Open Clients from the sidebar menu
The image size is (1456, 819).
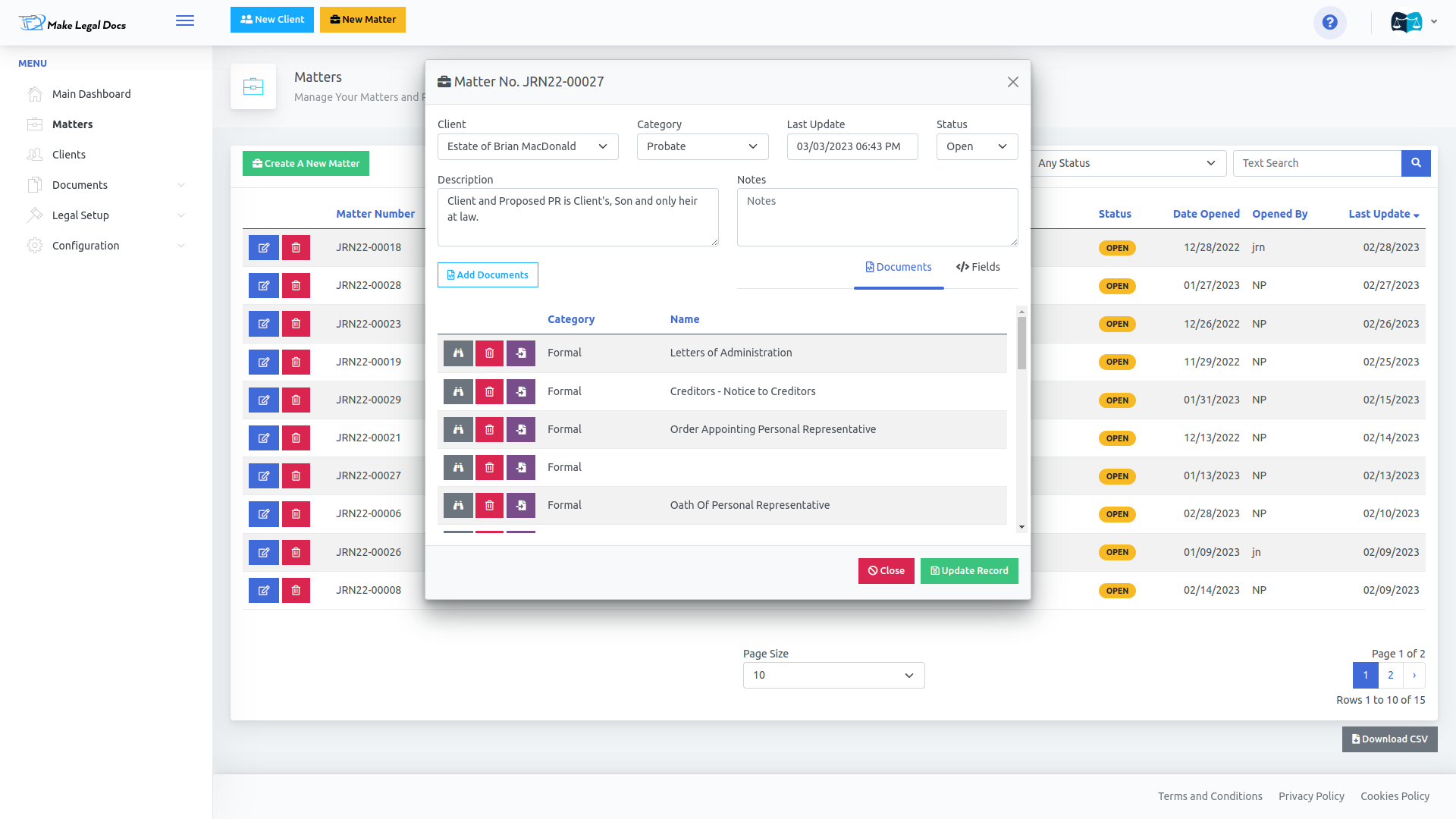pos(69,155)
